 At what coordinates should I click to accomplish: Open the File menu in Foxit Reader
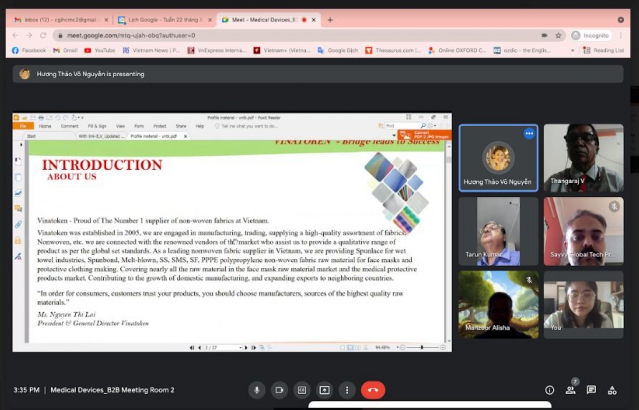(x=23, y=126)
